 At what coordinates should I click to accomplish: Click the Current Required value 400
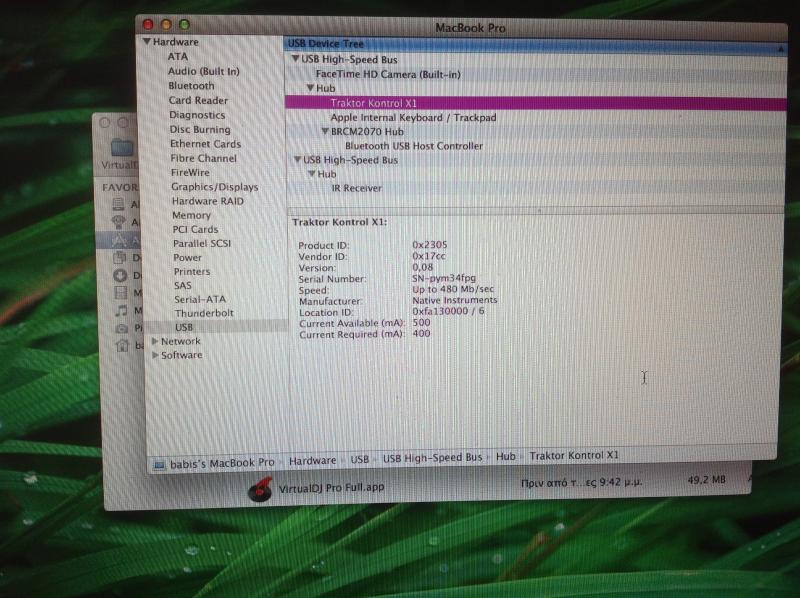point(421,334)
